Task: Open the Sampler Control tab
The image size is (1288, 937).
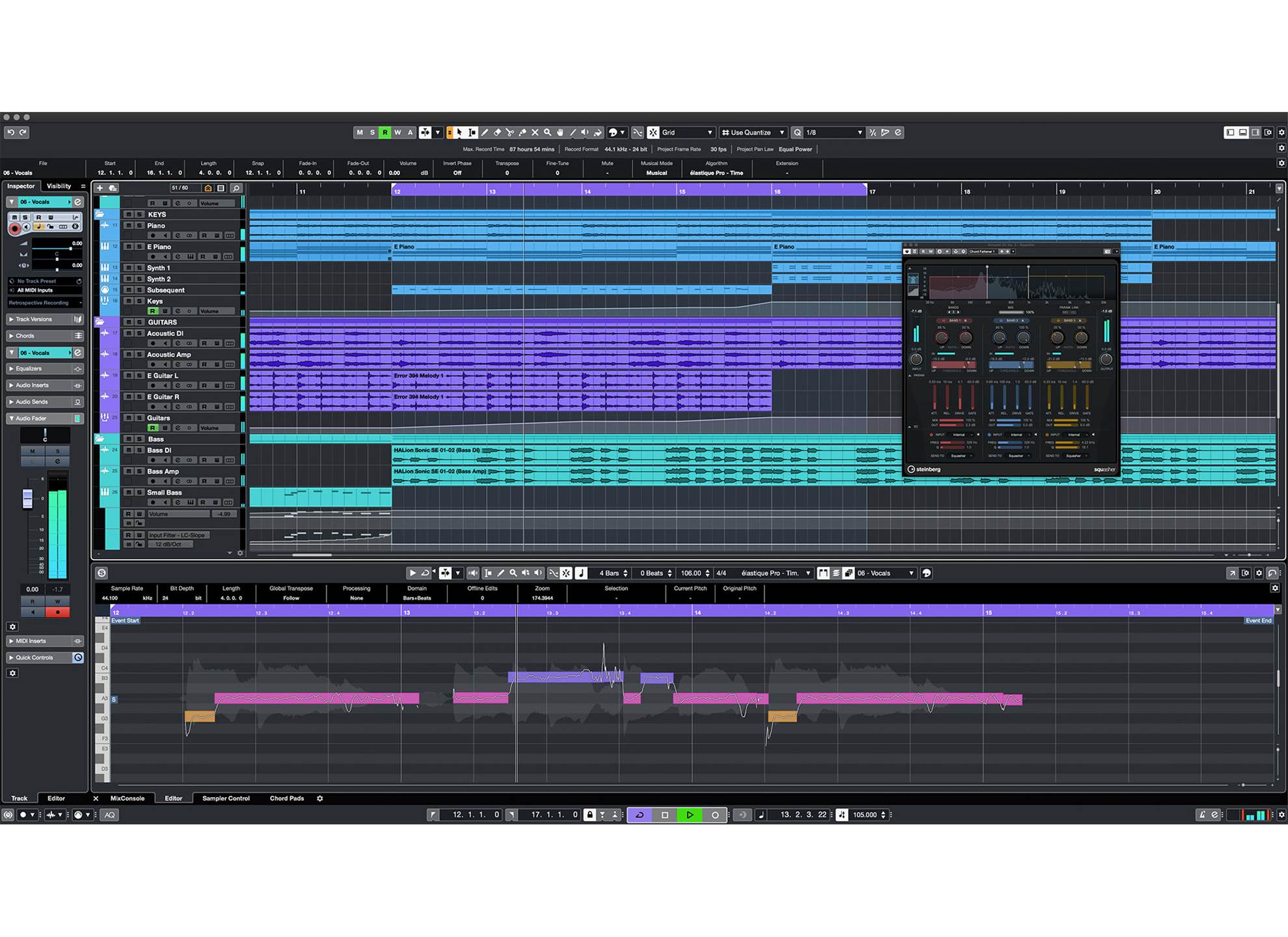Action: [x=226, y=798]
